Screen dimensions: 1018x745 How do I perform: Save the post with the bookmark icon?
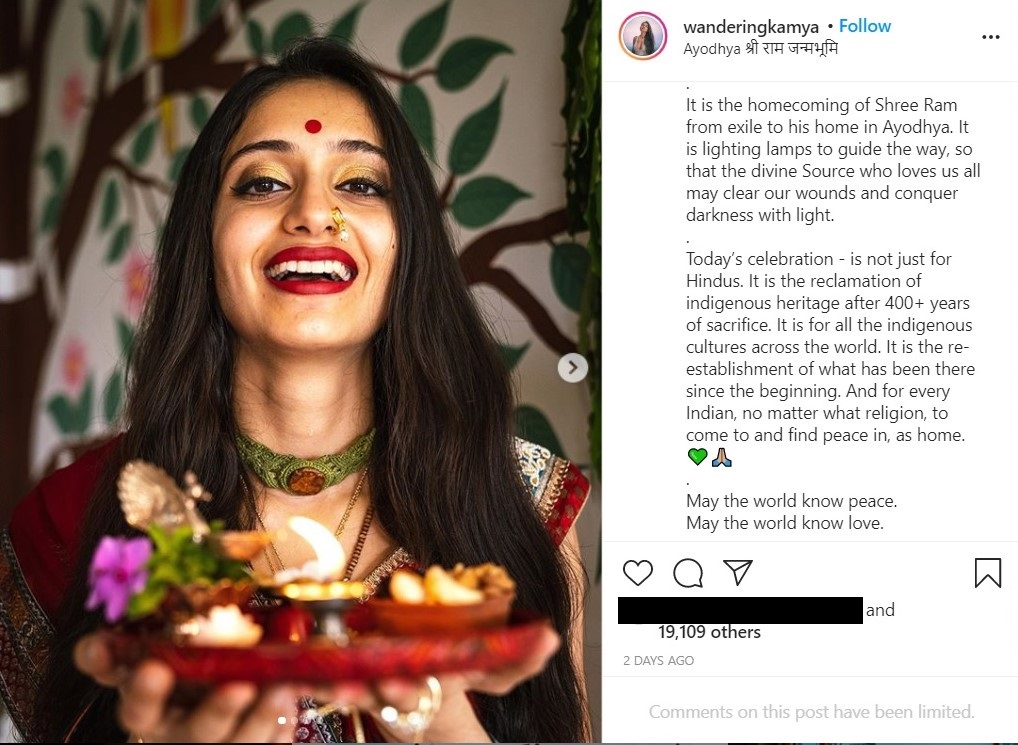pos(987,572)
